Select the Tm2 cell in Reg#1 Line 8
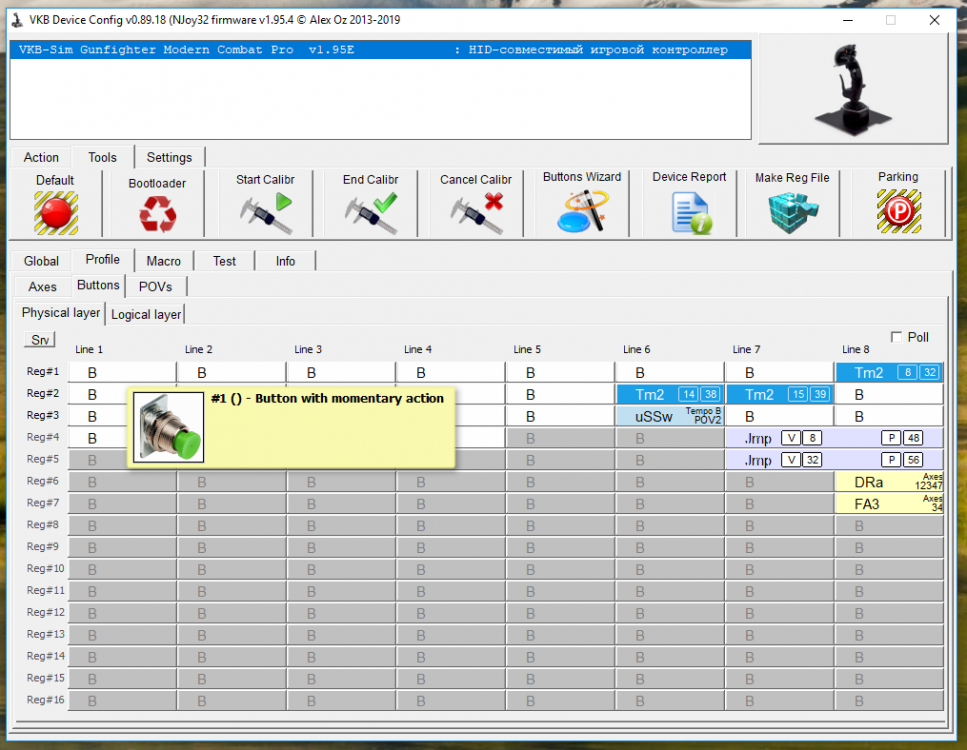This screenshot has width=967, height=750. coord(889,373)
